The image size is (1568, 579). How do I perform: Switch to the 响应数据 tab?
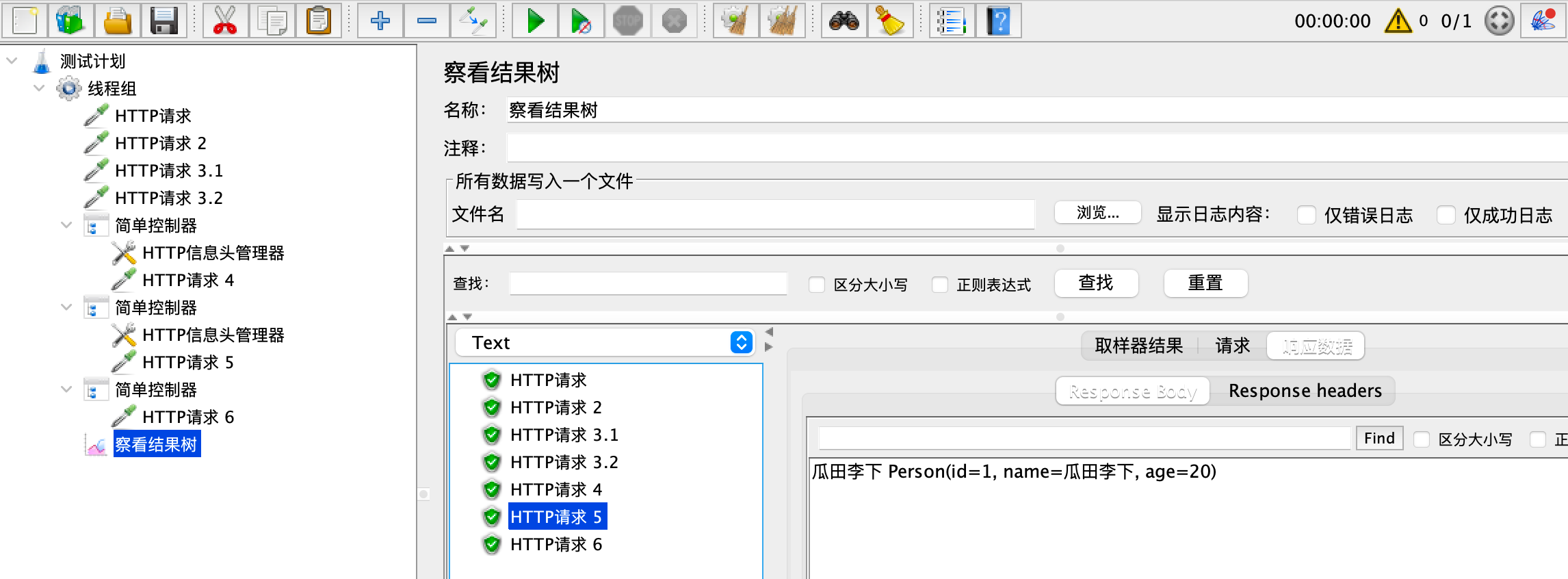coord(1316,346)
